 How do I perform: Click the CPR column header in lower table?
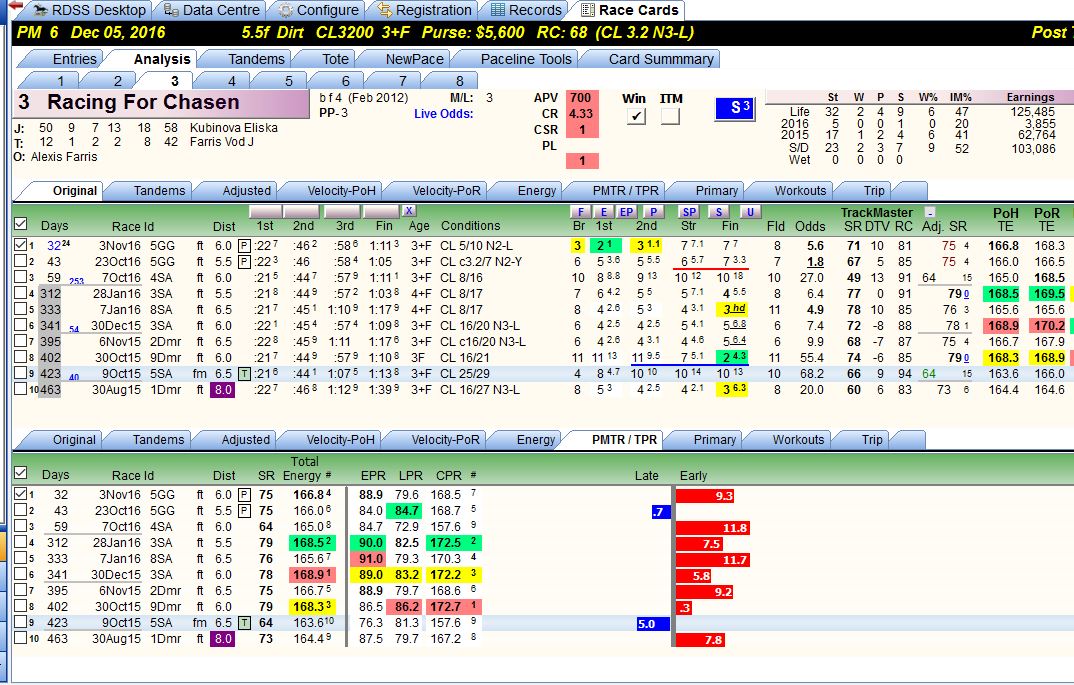pos(449,475)
